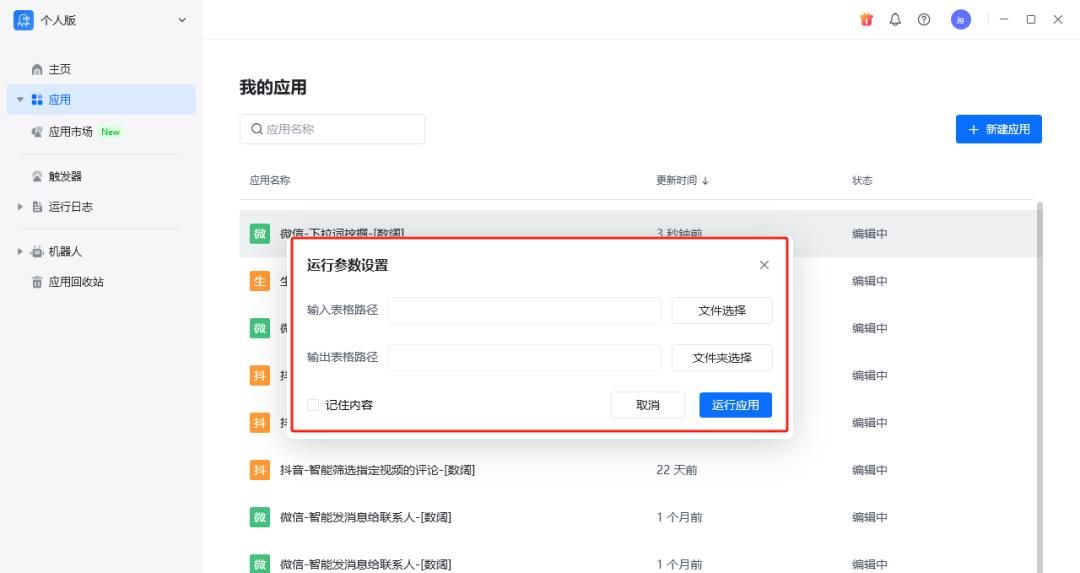Click 编辑中 status in the 22 天前 row
Image resolution: width=1080 pixels, height=573 pixels.
(869, 470)
